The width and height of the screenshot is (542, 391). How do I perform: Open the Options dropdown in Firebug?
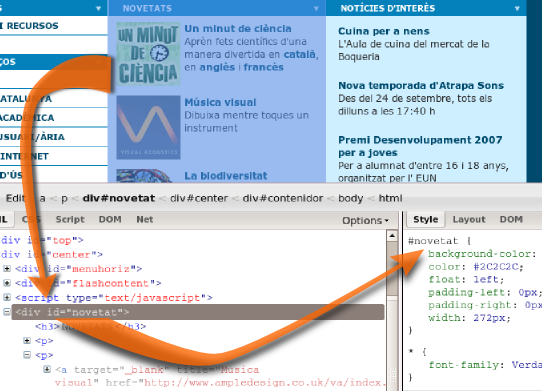[365, 220]
